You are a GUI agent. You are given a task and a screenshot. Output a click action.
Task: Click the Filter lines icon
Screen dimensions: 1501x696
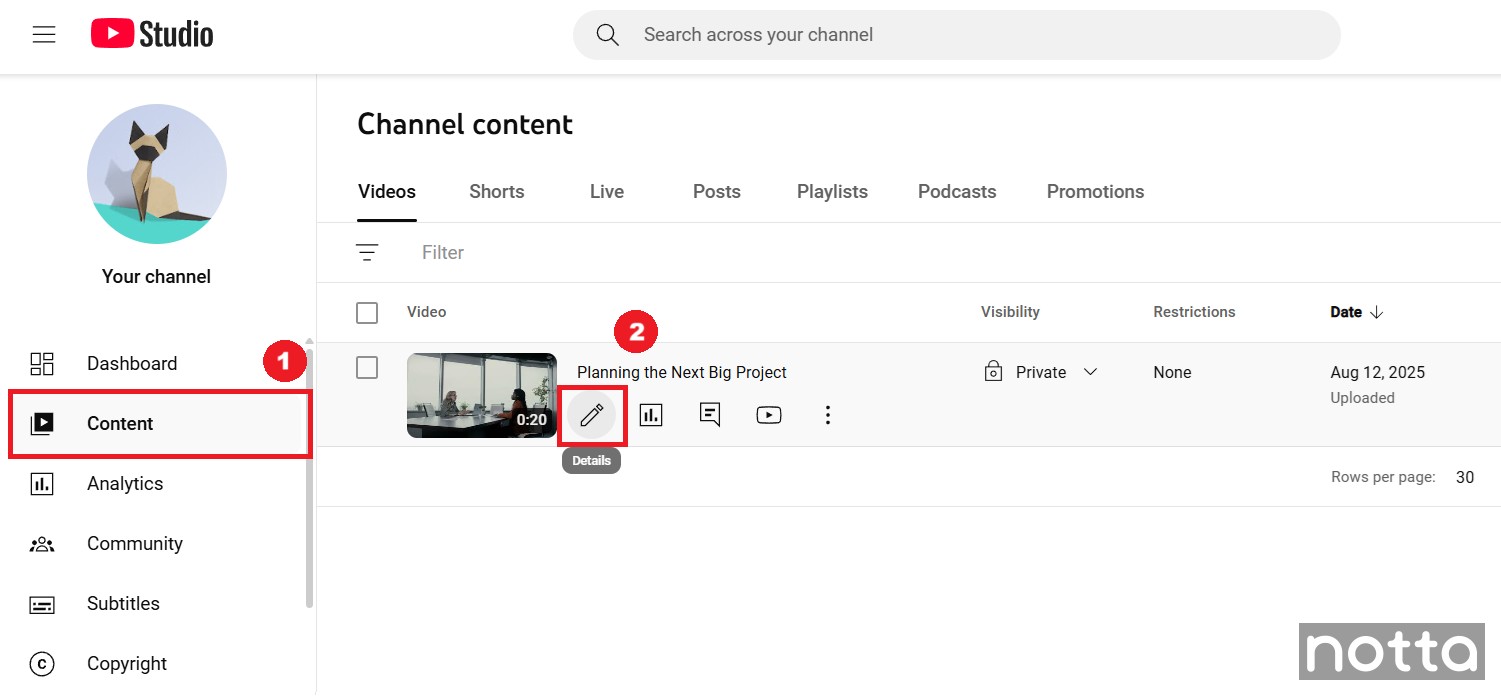pos(367,253)
